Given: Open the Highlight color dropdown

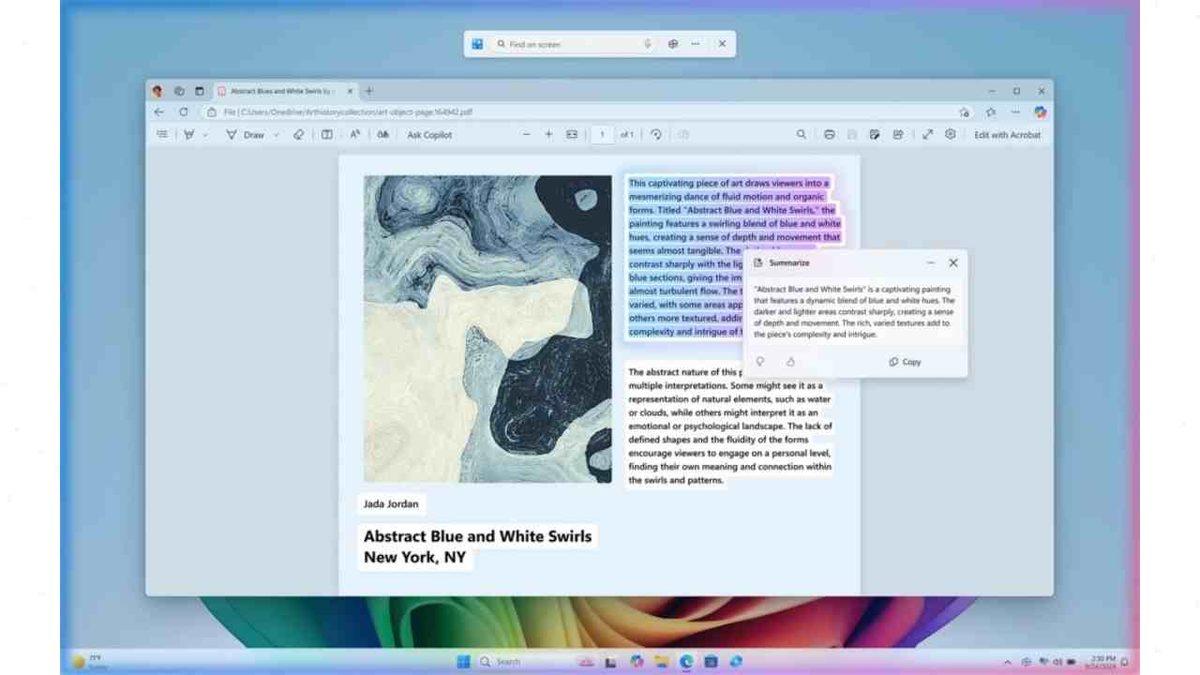Looking at the screenshot, I should (205, 136).
